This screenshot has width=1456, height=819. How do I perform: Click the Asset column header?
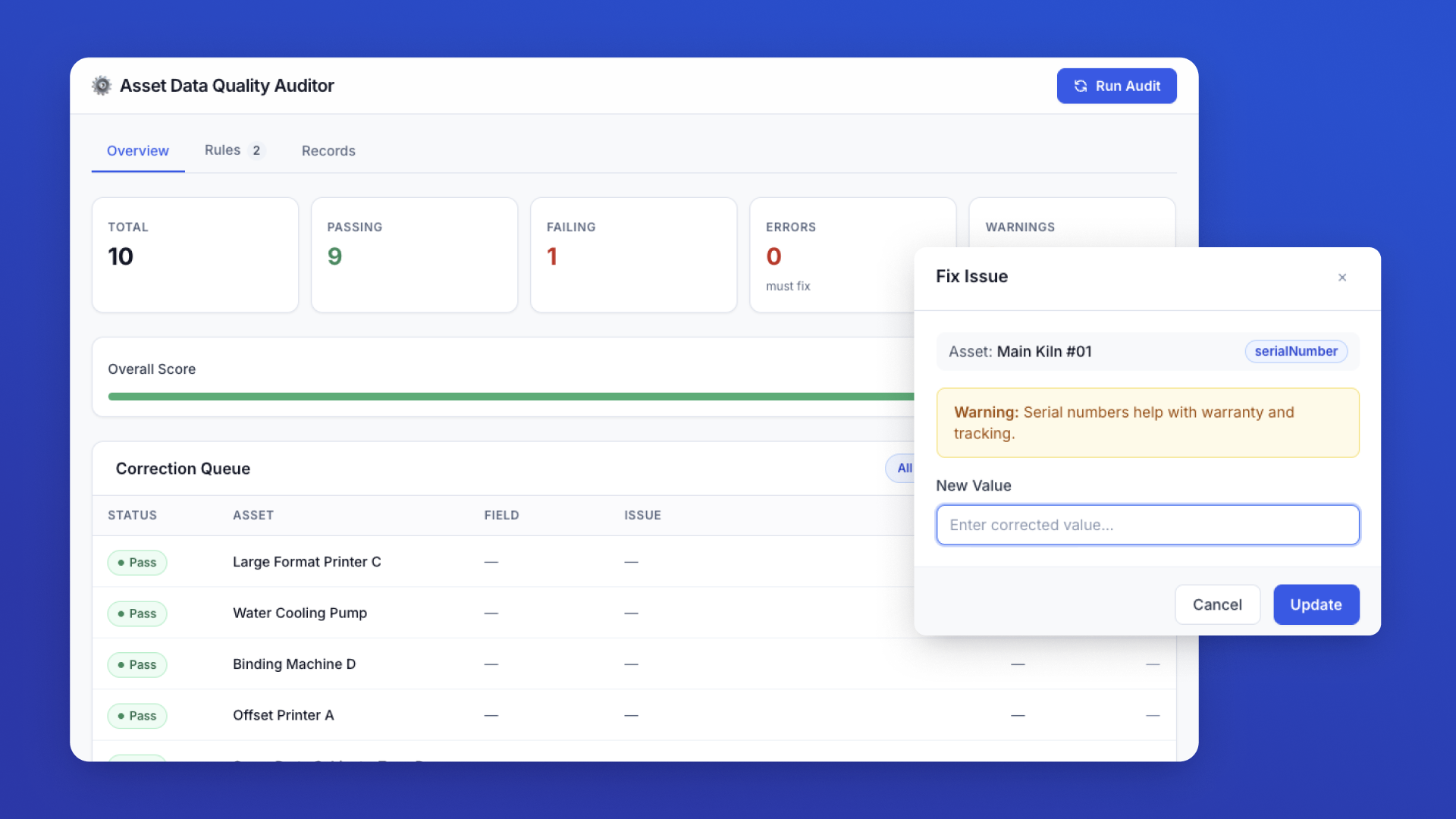point(253,515)
